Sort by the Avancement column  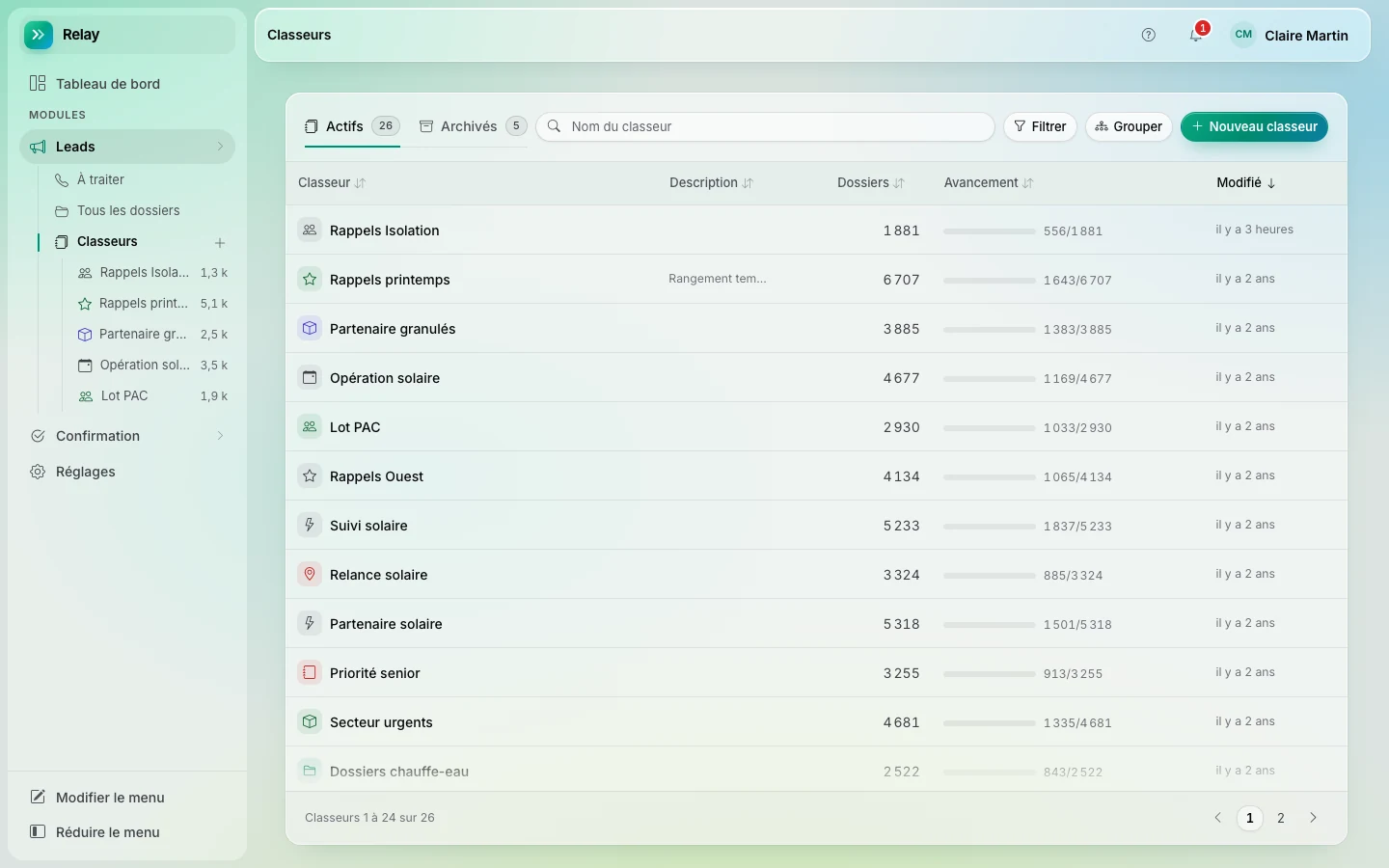[x=989, y=182]
